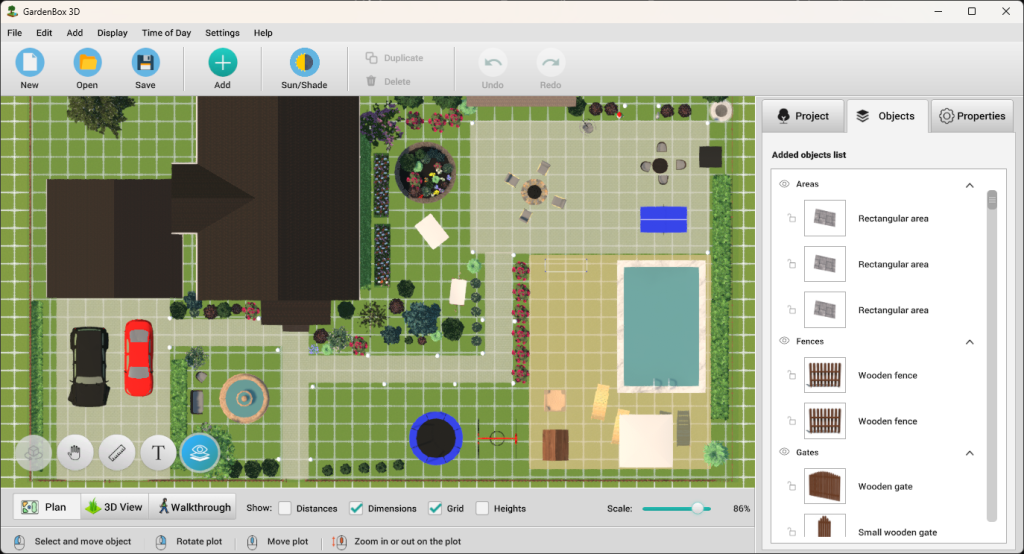Toggle visibility eye for Fences group

[784, 341]
